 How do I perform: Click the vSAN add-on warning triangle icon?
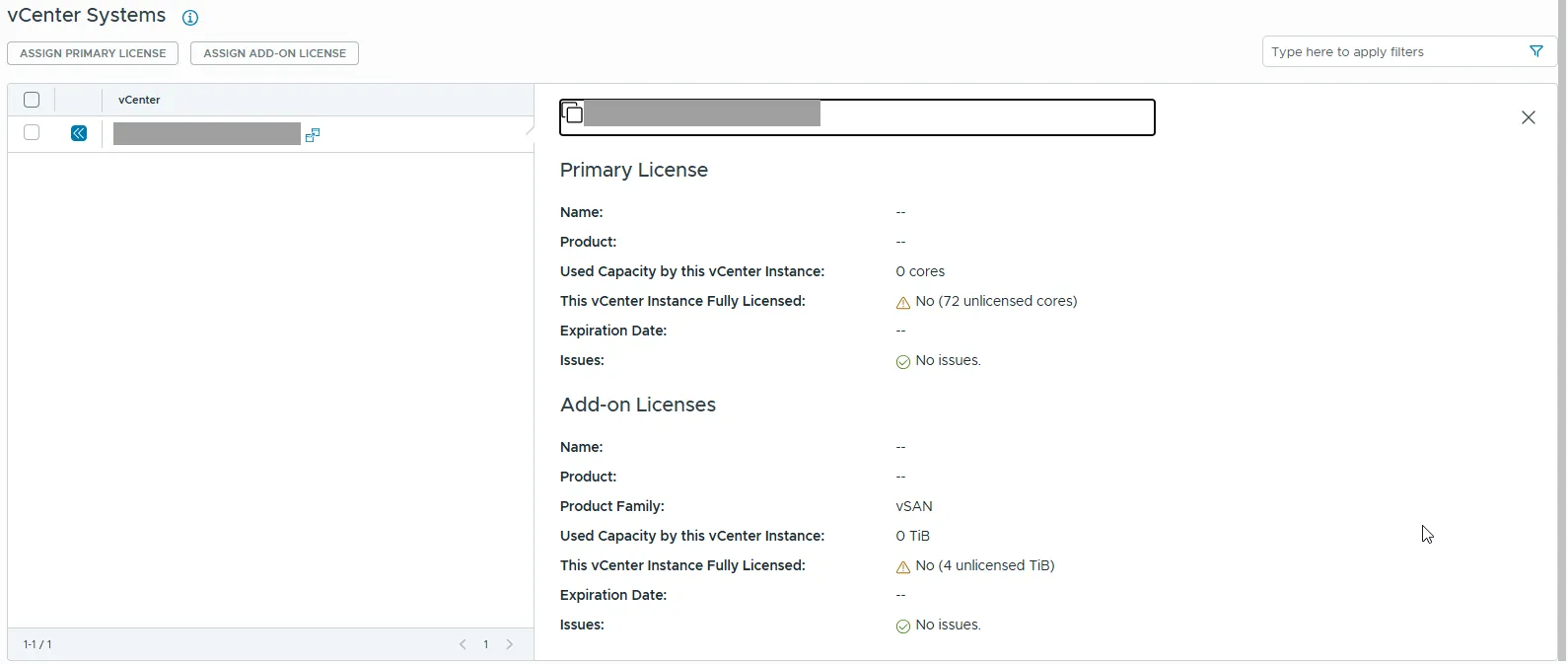(x=902, y=567)
